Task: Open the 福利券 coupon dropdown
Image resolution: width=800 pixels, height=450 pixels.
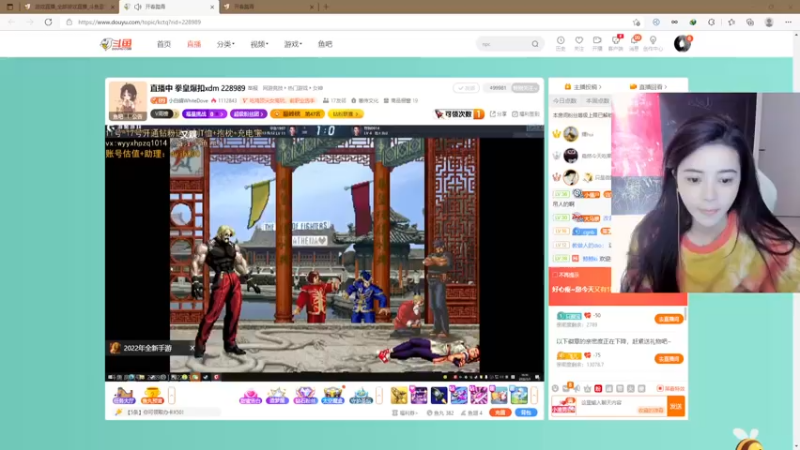Action: tap(405, 413)
